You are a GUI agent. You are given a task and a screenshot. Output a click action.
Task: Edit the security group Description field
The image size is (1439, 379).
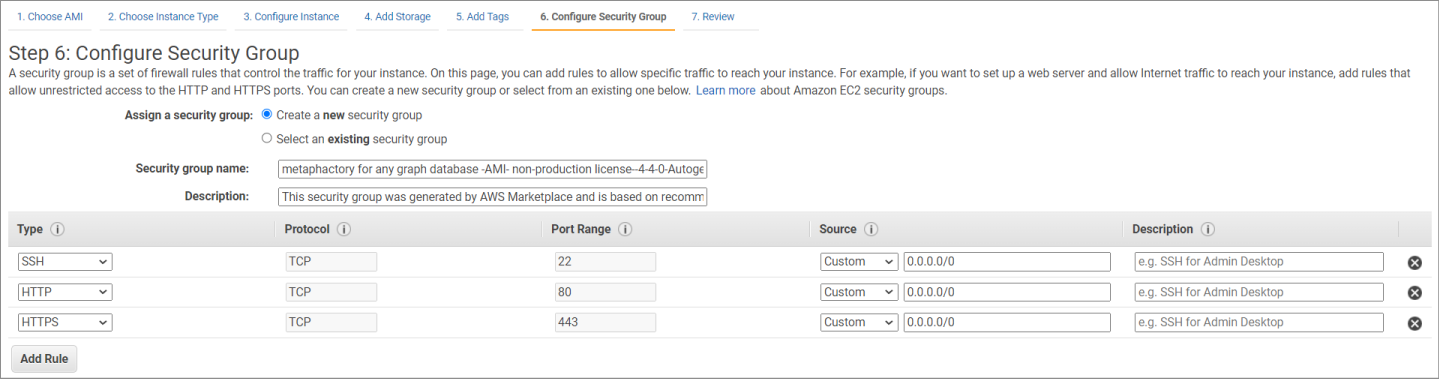493,197
